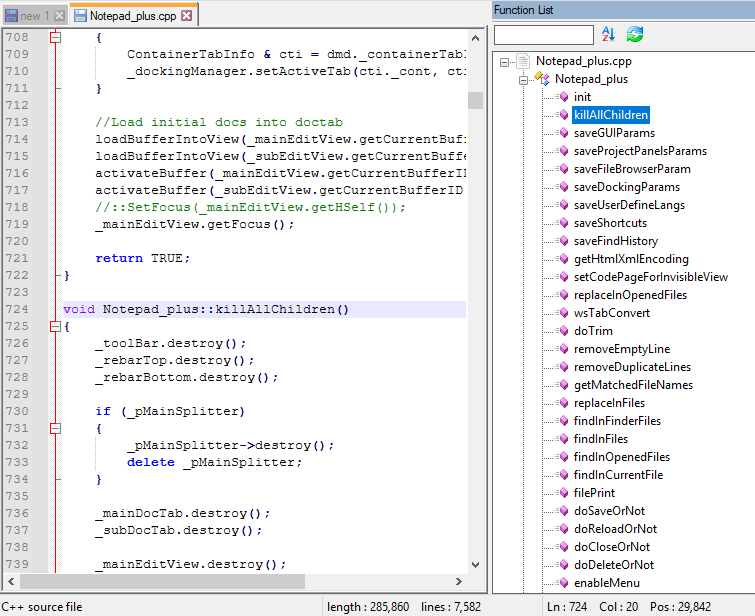This screenshot has width=755, height=616.
Task: Click the 'delete _pMainSplitter;' line
Action: coord(214,462)
